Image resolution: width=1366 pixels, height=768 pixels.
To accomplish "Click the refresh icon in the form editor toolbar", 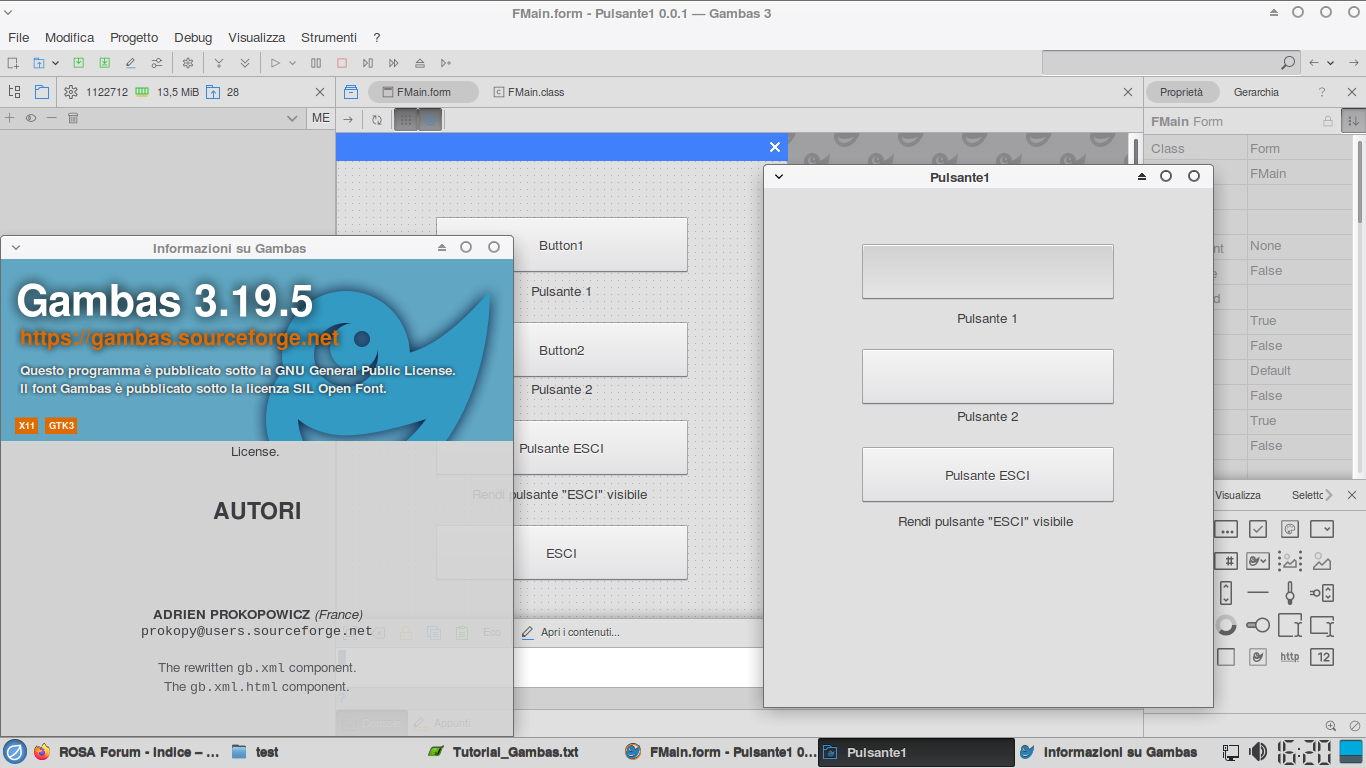I will point(377,120).
